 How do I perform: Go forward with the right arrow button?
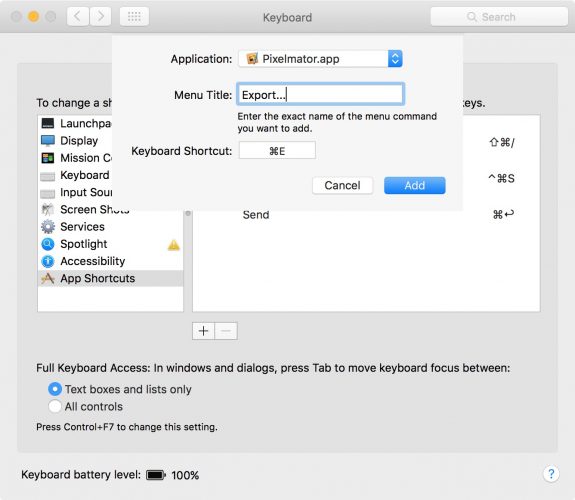[x=100, y=17]
